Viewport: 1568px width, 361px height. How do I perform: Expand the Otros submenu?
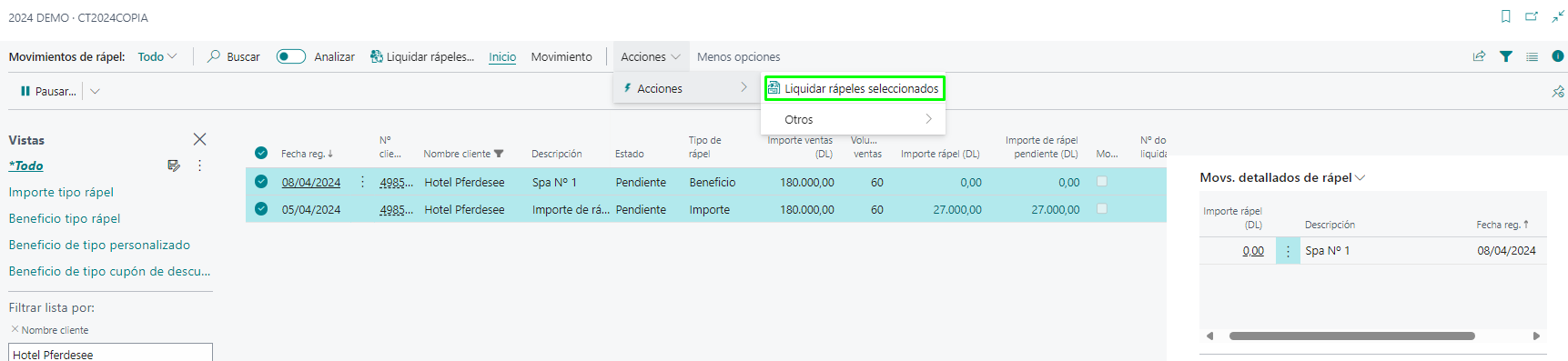click(853, 119)
